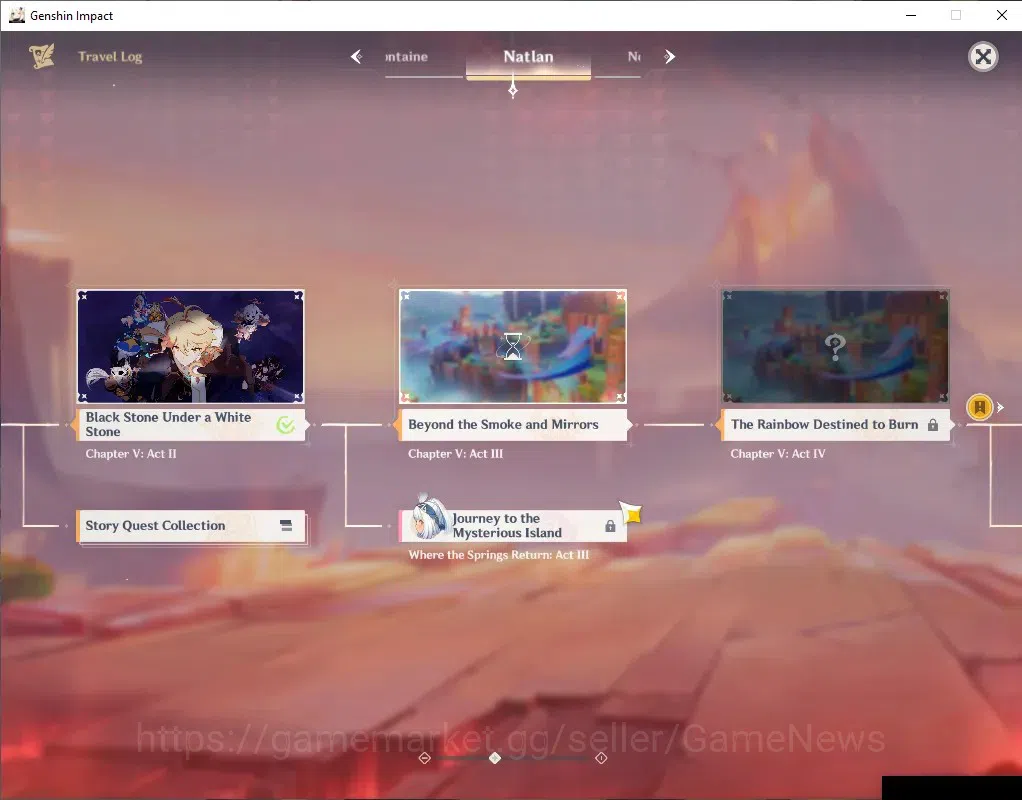This screenshot has width=1022, height=800.
Task: Close the Genshin Impact window from the title bar
Action: click(1002, 15)
